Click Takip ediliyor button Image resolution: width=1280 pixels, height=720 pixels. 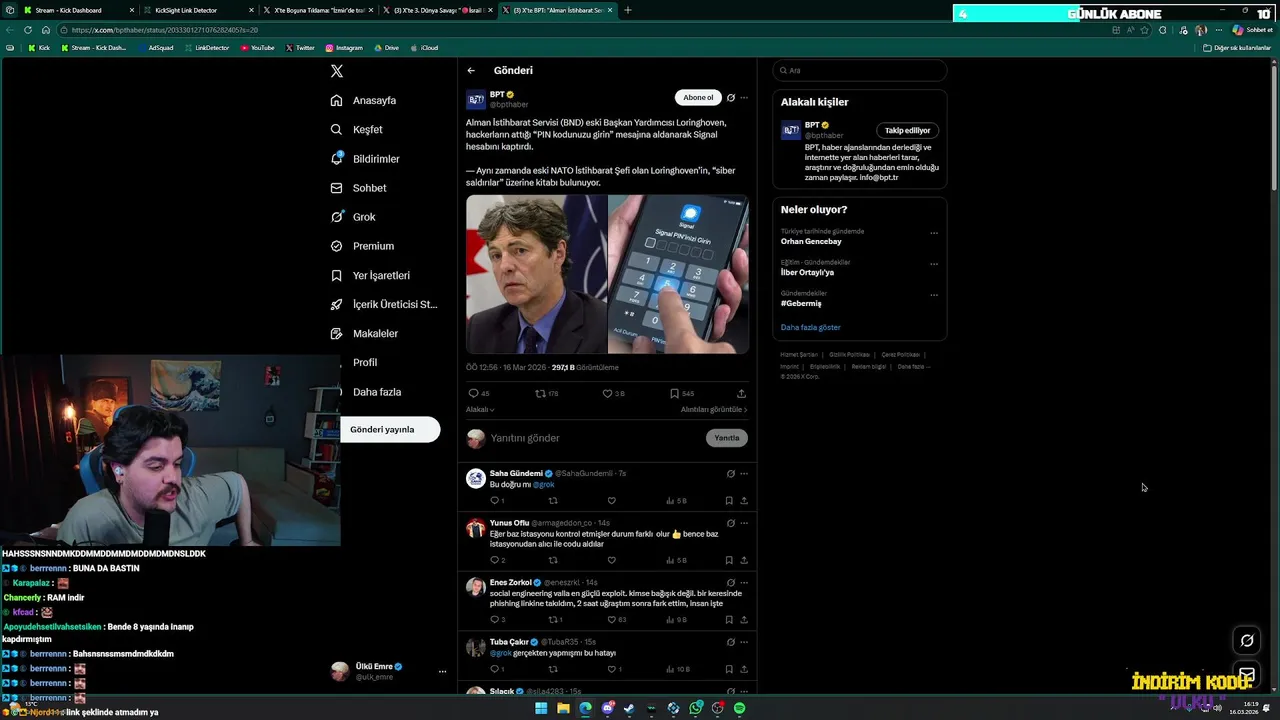[x=907, y=131]
